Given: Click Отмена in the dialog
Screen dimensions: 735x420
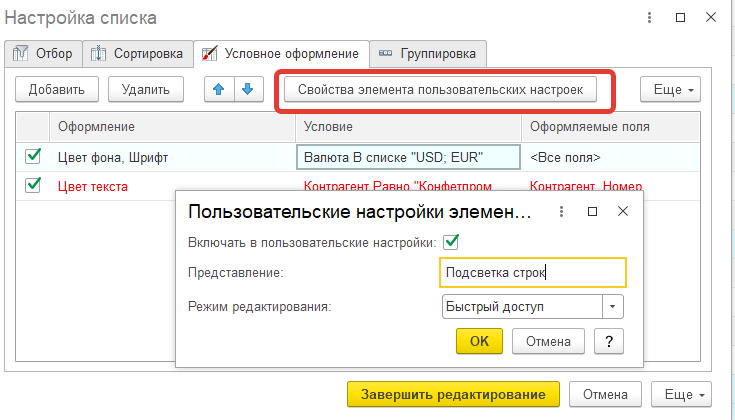Looking at the screenshot, I should pyautogui.click(x=548, y=341).
